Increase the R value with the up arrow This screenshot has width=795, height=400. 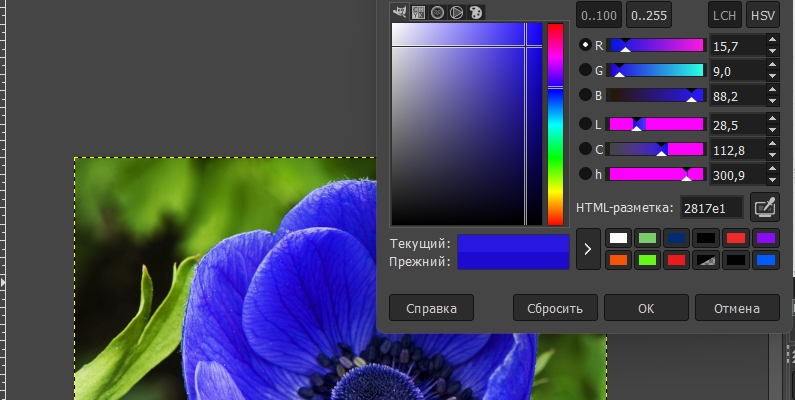772,40
